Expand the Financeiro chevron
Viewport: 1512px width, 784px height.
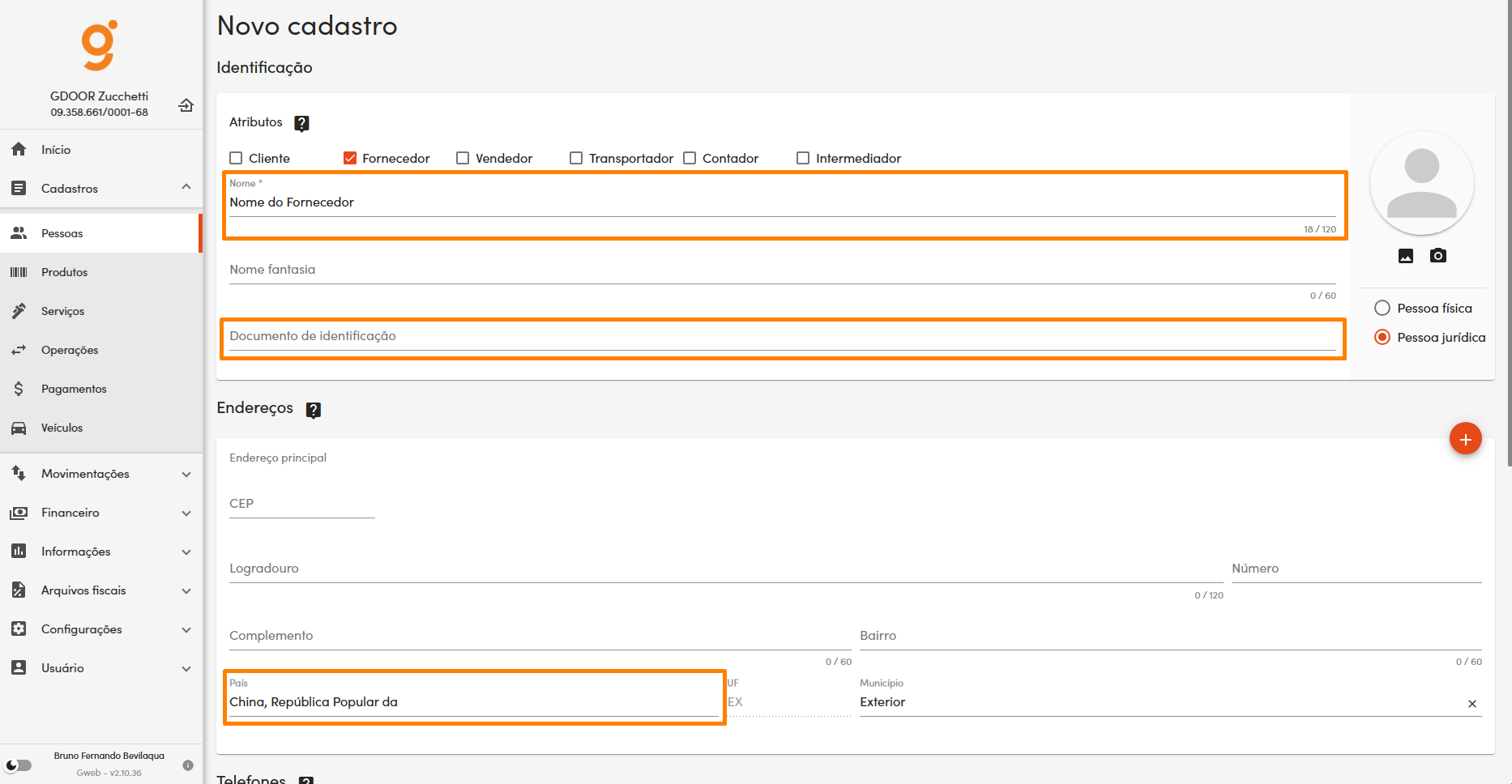coord(186,513)
